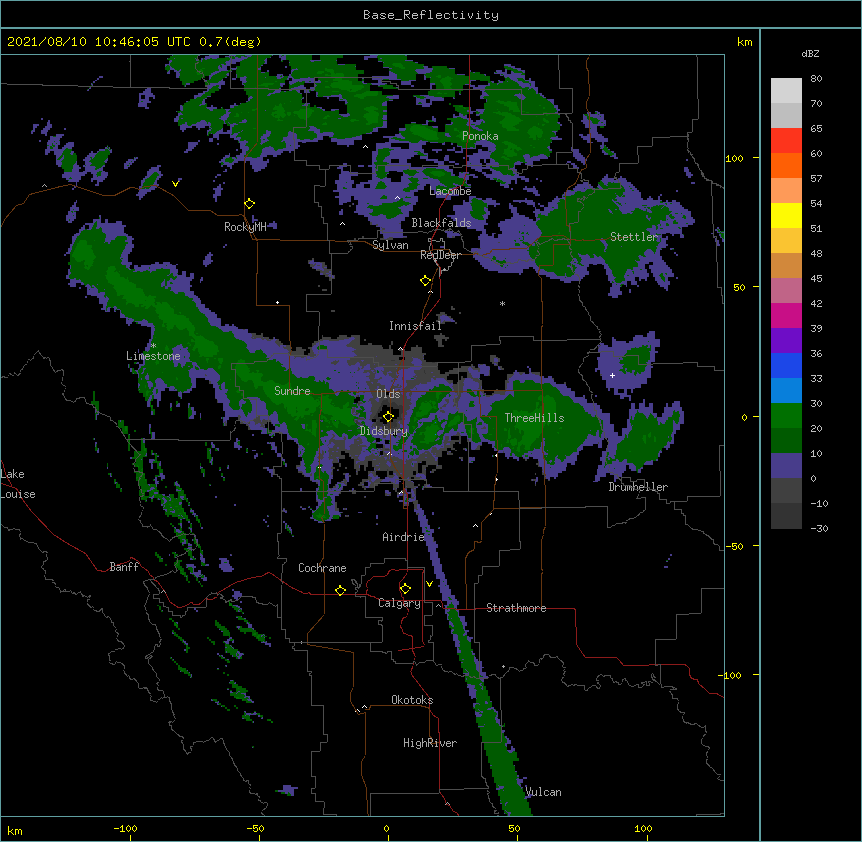
Task: Click the right-axis -100 km tick label
Action: (x=731, y=675)
